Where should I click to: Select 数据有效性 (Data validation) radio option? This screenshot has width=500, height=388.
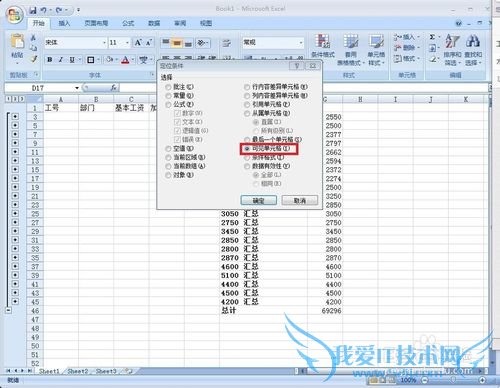(x=247, y=166)
